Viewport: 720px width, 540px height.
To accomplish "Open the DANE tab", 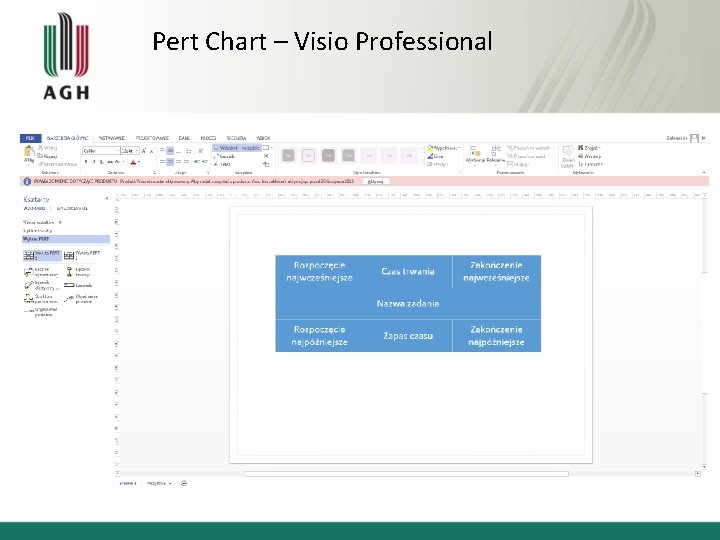I will [x=185, y=138].
